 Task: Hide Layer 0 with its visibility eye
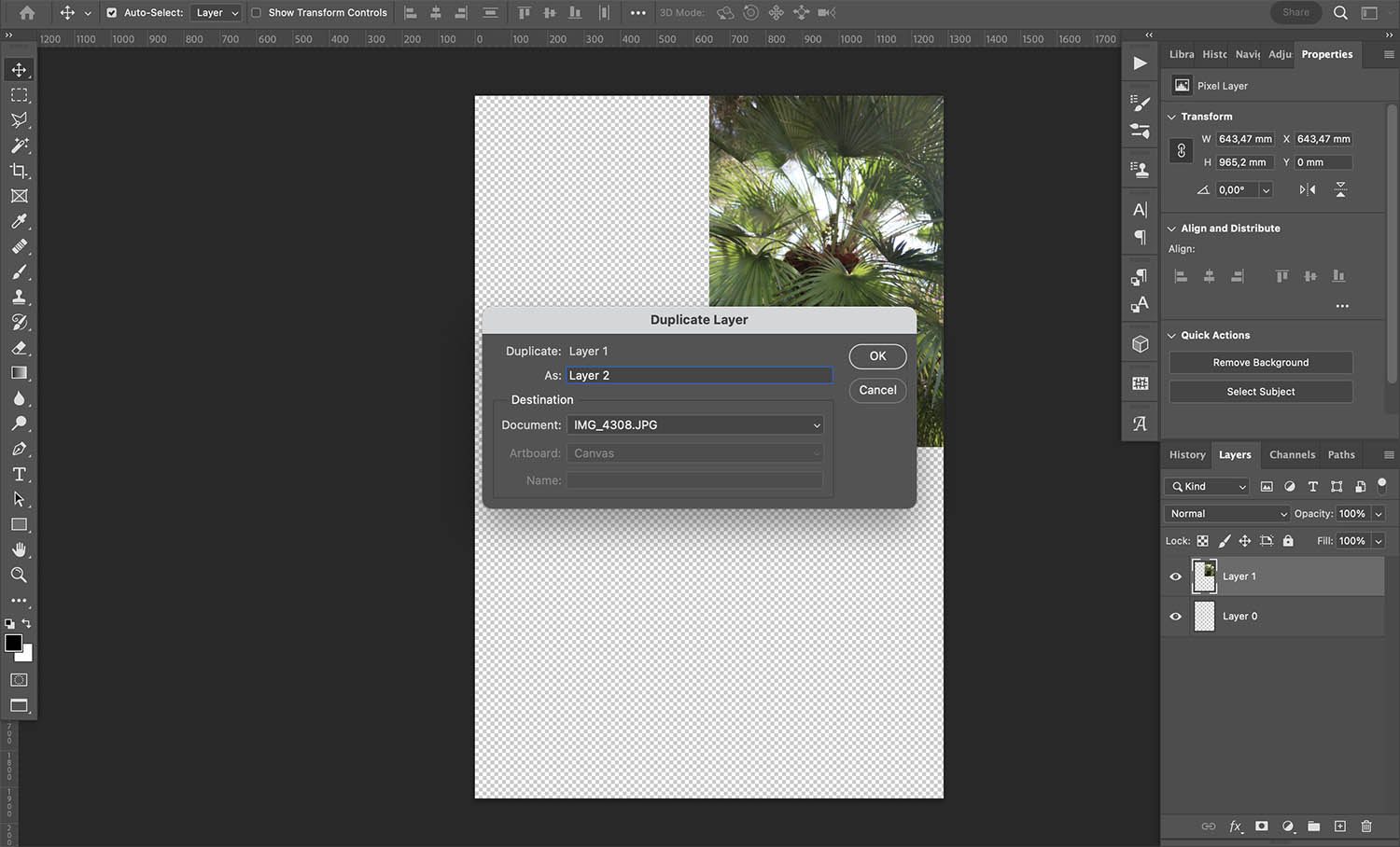pyautogui.click(x=1176, y=616)
